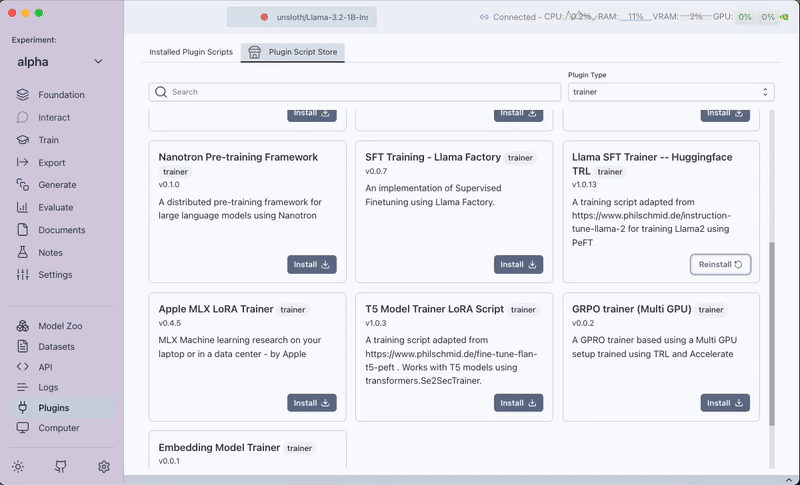Reinstall the Llama SFT Trainer plugin
Image resolution: width=800 pixels, height=485 pixels.
coord(720,265)
